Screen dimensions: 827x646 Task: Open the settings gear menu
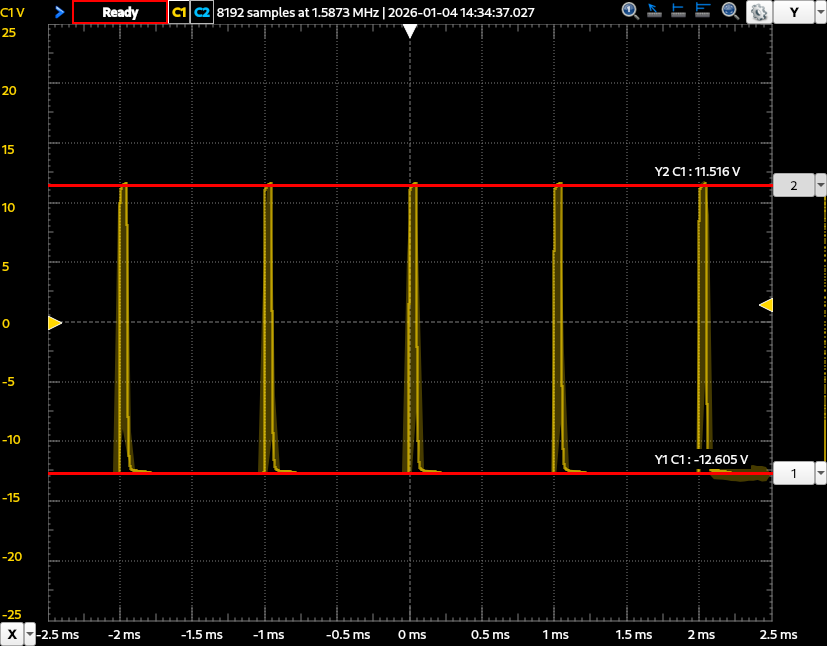[x=757, y=13]
